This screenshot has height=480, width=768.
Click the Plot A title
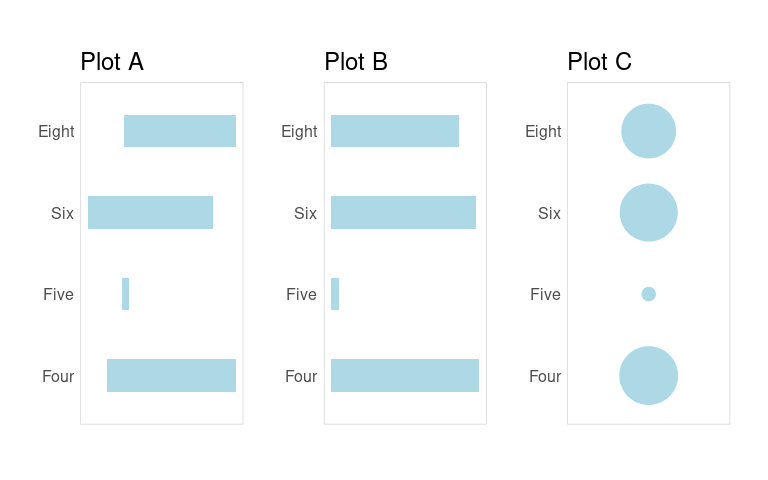[112, 62]
